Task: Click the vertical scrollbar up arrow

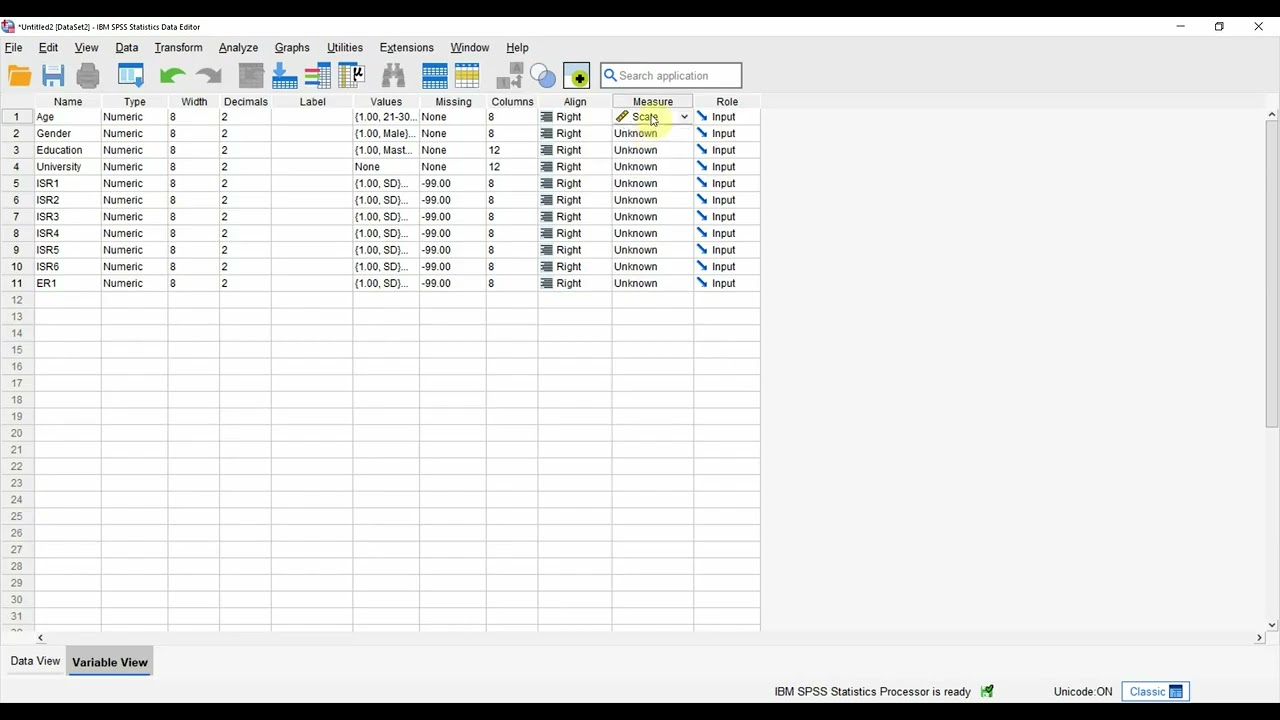Action: pyautogui.click(x=1271, y=114)
